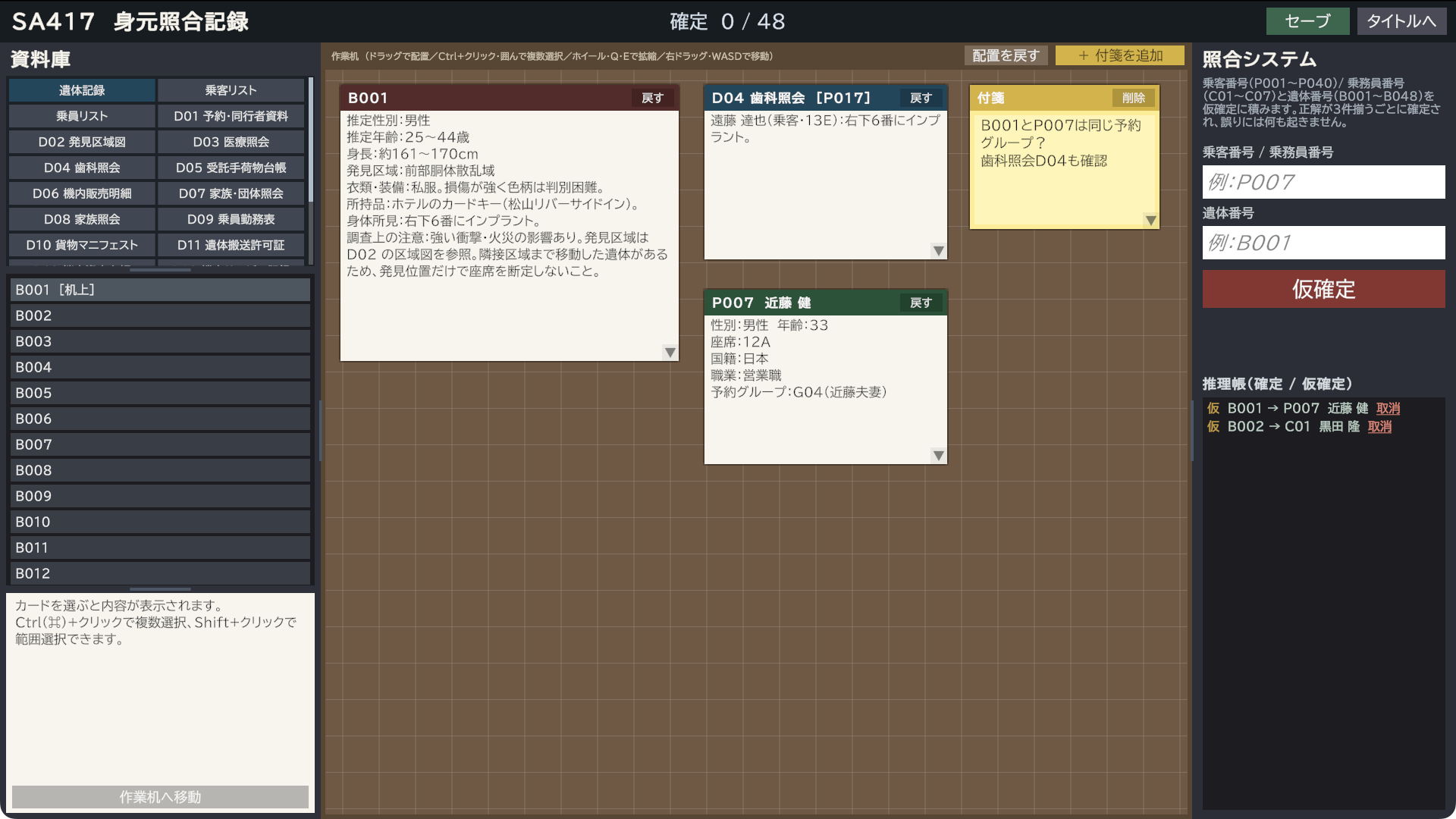This screenshot has width=1456, height=819.
Task: Return the D04 歯科照会 card using 戻す
Action: click(x=921, y=98)
